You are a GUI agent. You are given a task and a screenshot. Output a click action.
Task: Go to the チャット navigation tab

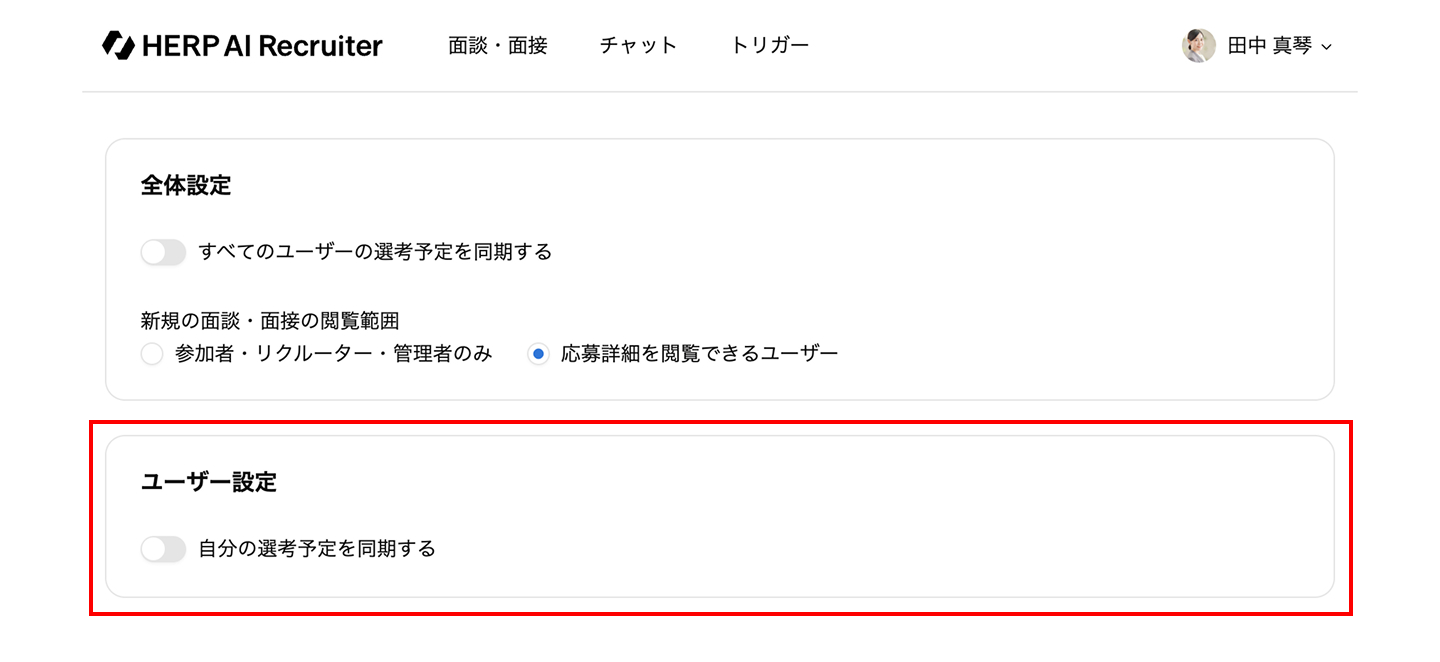pos(639,46)
